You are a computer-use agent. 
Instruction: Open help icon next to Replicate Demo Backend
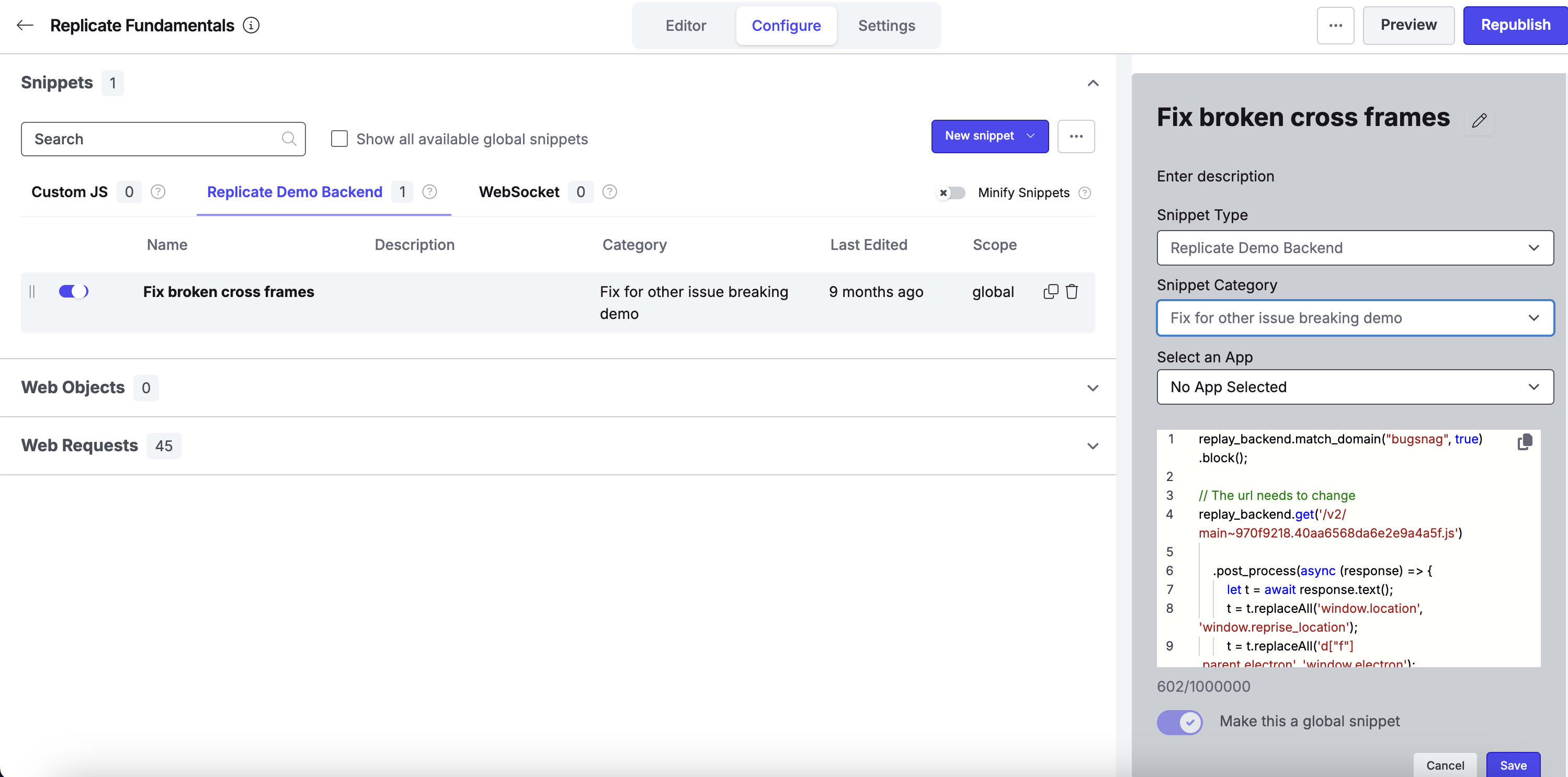point(429,192)
